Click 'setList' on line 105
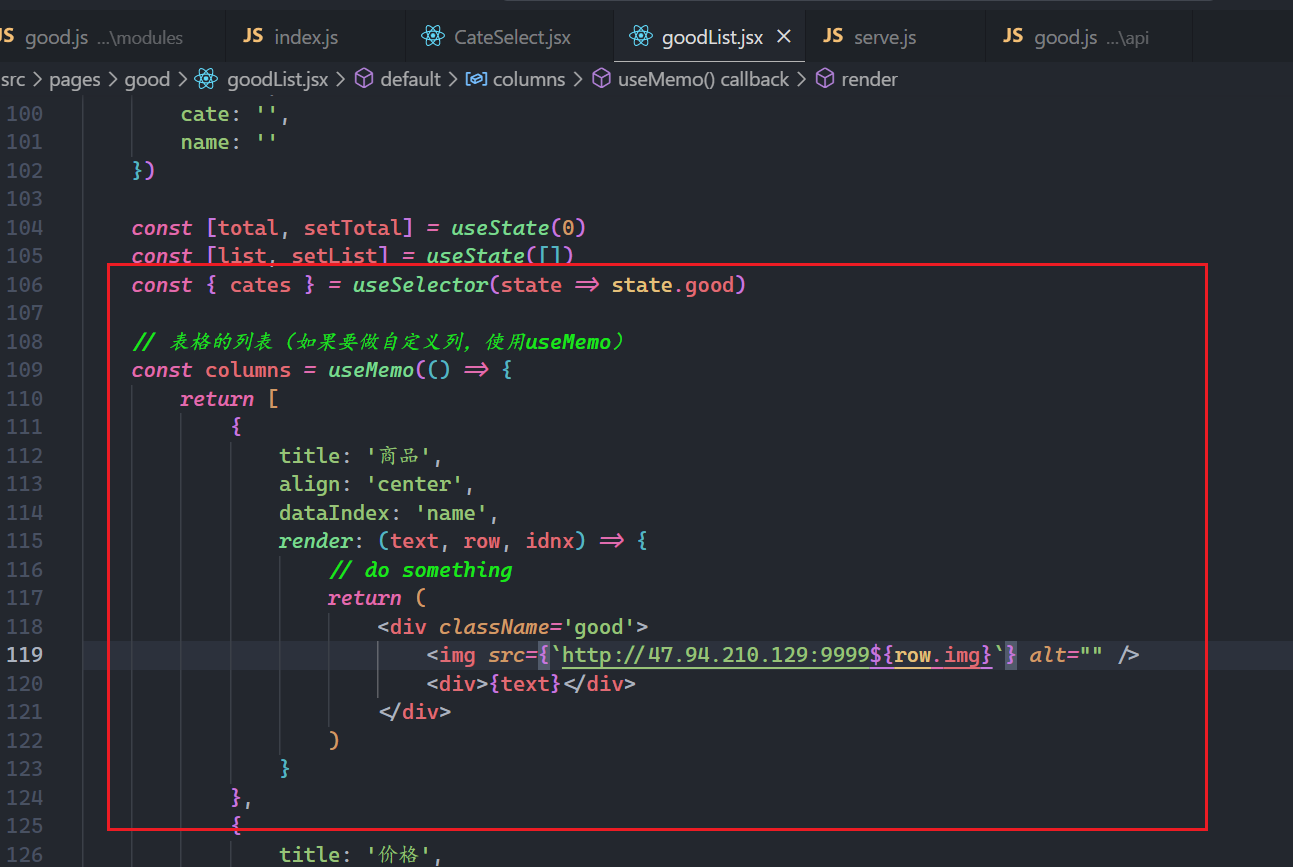Screen dimensions: 1293x867 [334, 256]
